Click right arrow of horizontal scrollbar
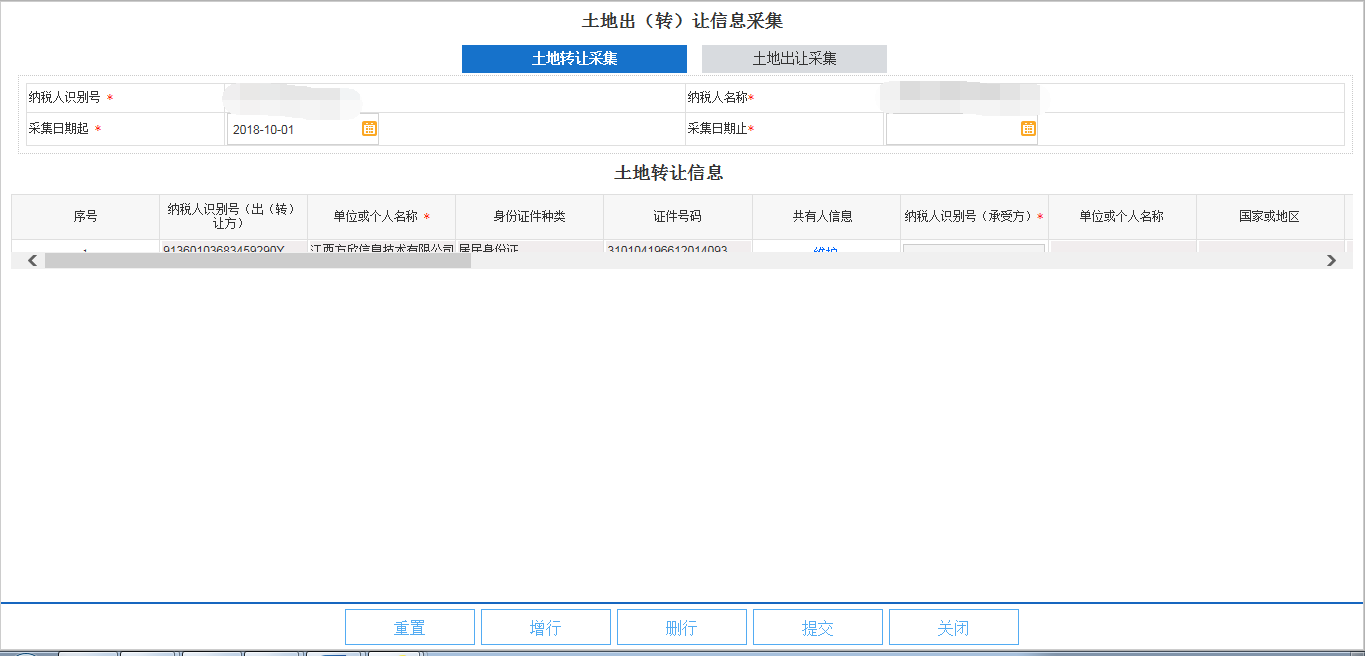 pos(1331,260)
